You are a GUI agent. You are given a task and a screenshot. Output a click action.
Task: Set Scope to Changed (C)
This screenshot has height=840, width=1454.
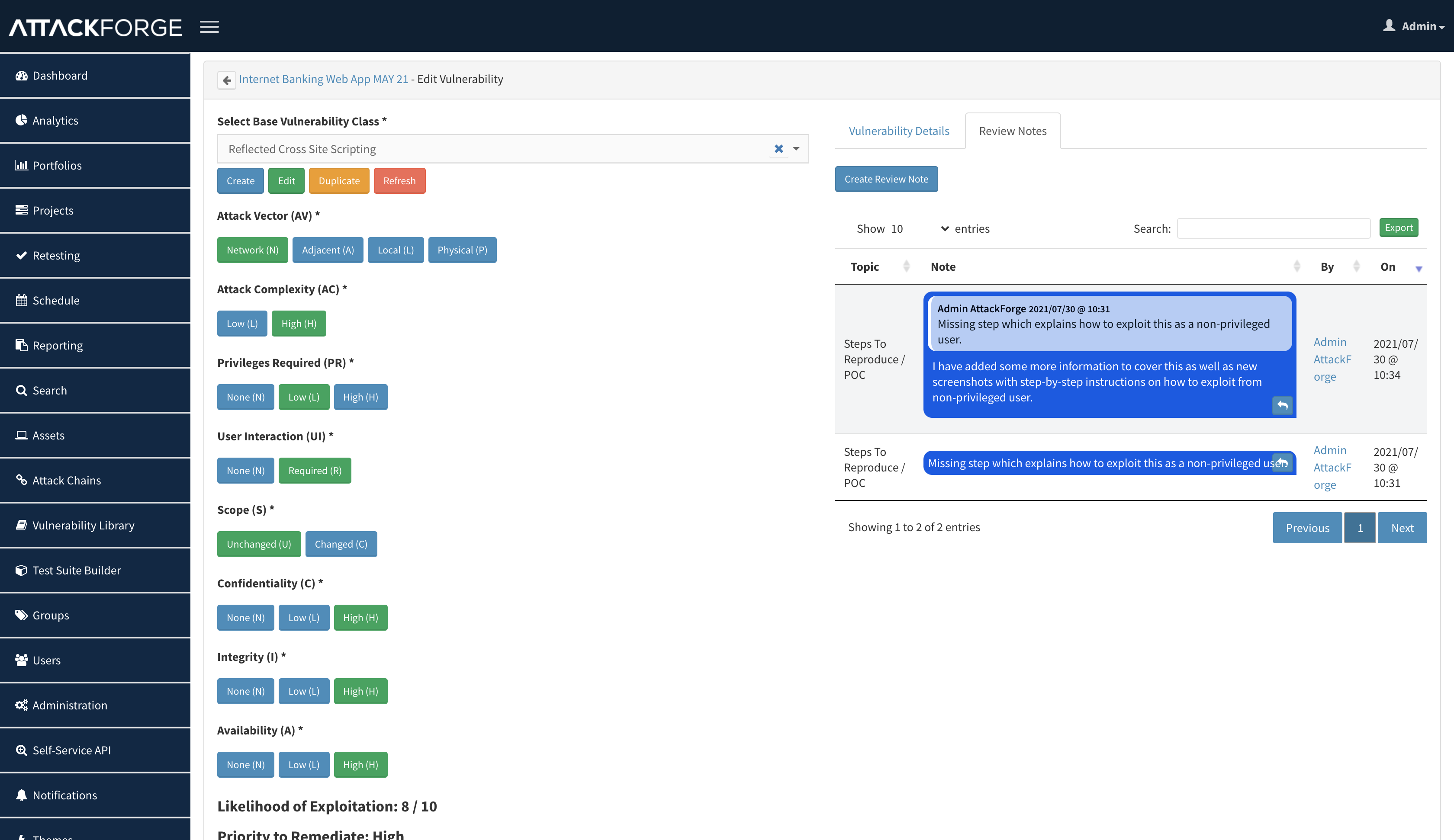pyautogui.click(x=341, y=544)
